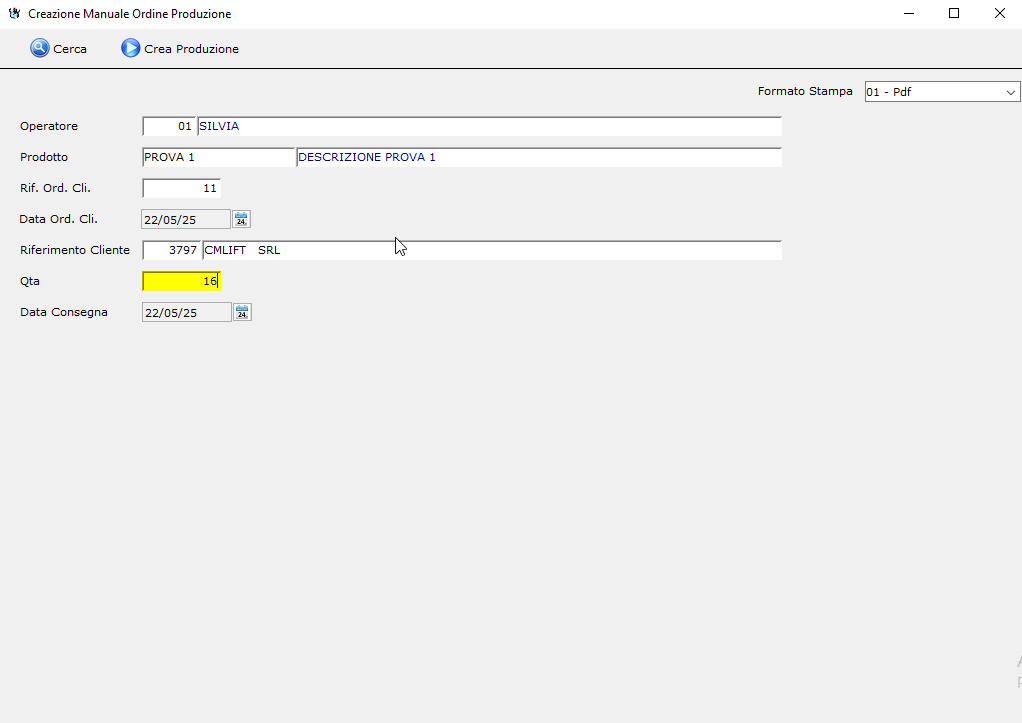Maximize the production order window
Viewport: 1022px width, 723px height.
pos(954,14)
